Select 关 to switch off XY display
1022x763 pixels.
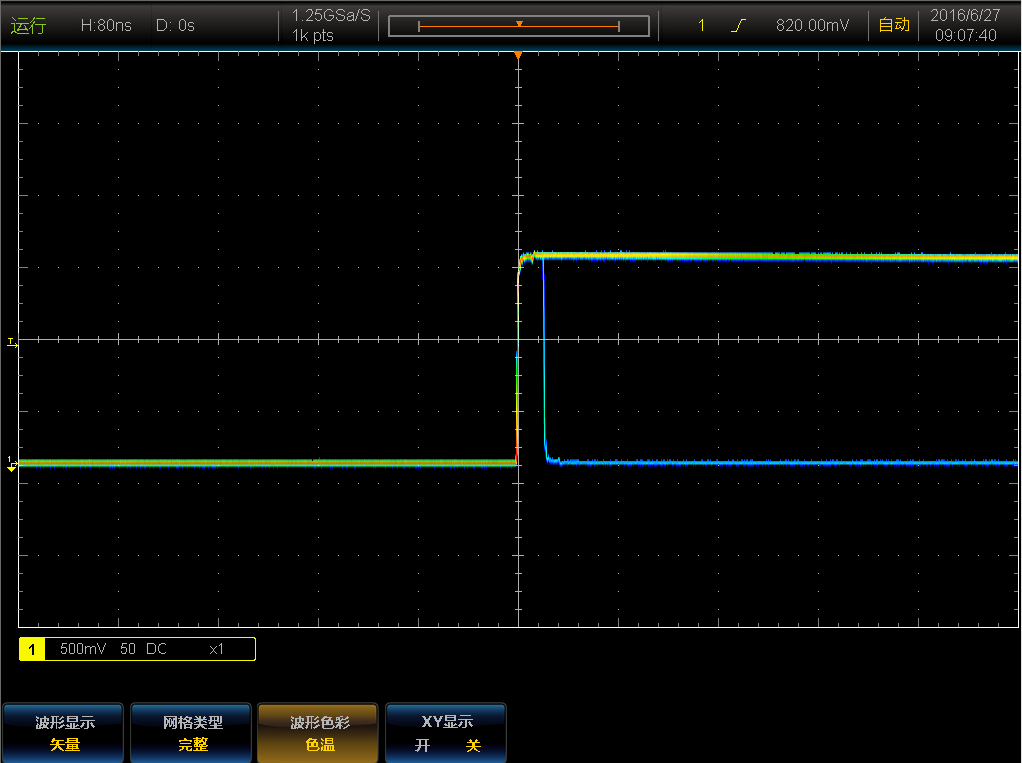473,745
